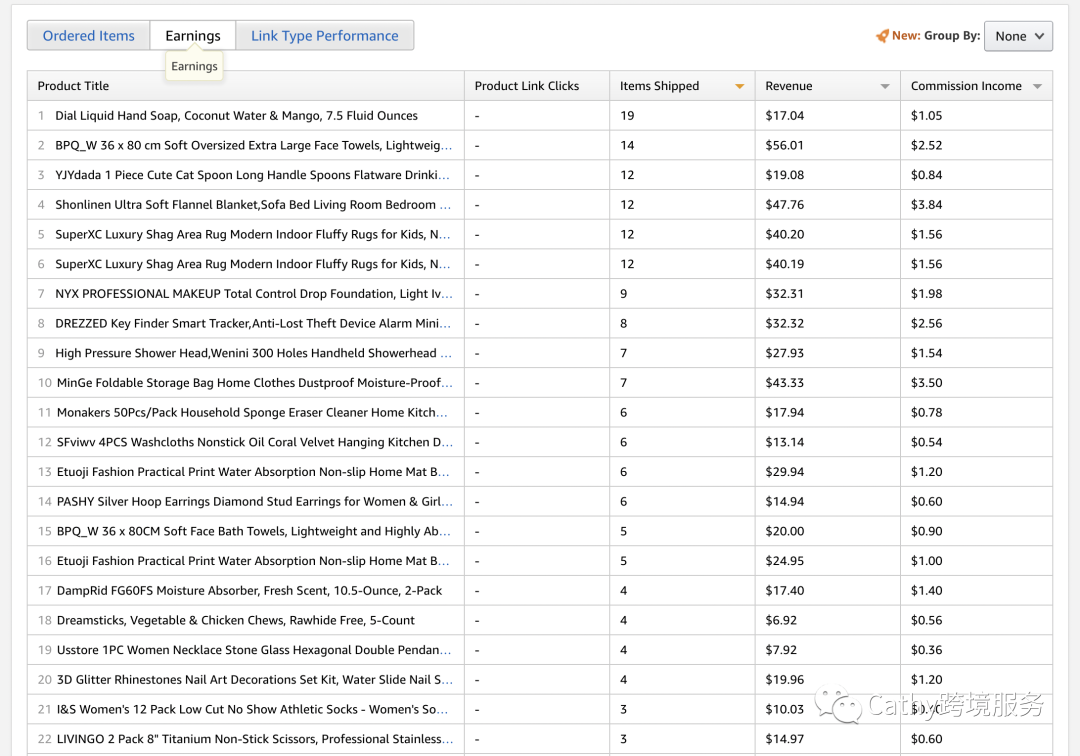Select DampRid Moisture Absorber product
The image size is (1080, 756).
[249, 590]
